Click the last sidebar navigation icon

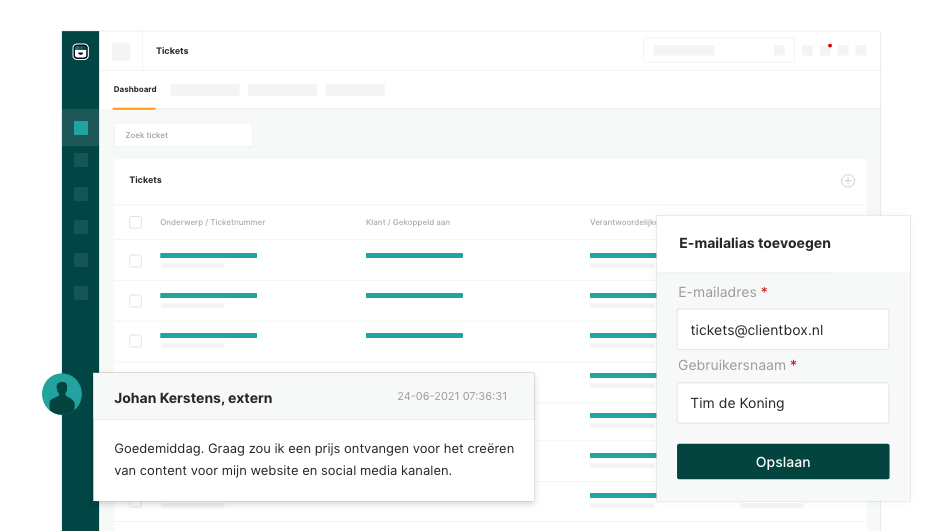pyautogui.click(x=81, y=293)
